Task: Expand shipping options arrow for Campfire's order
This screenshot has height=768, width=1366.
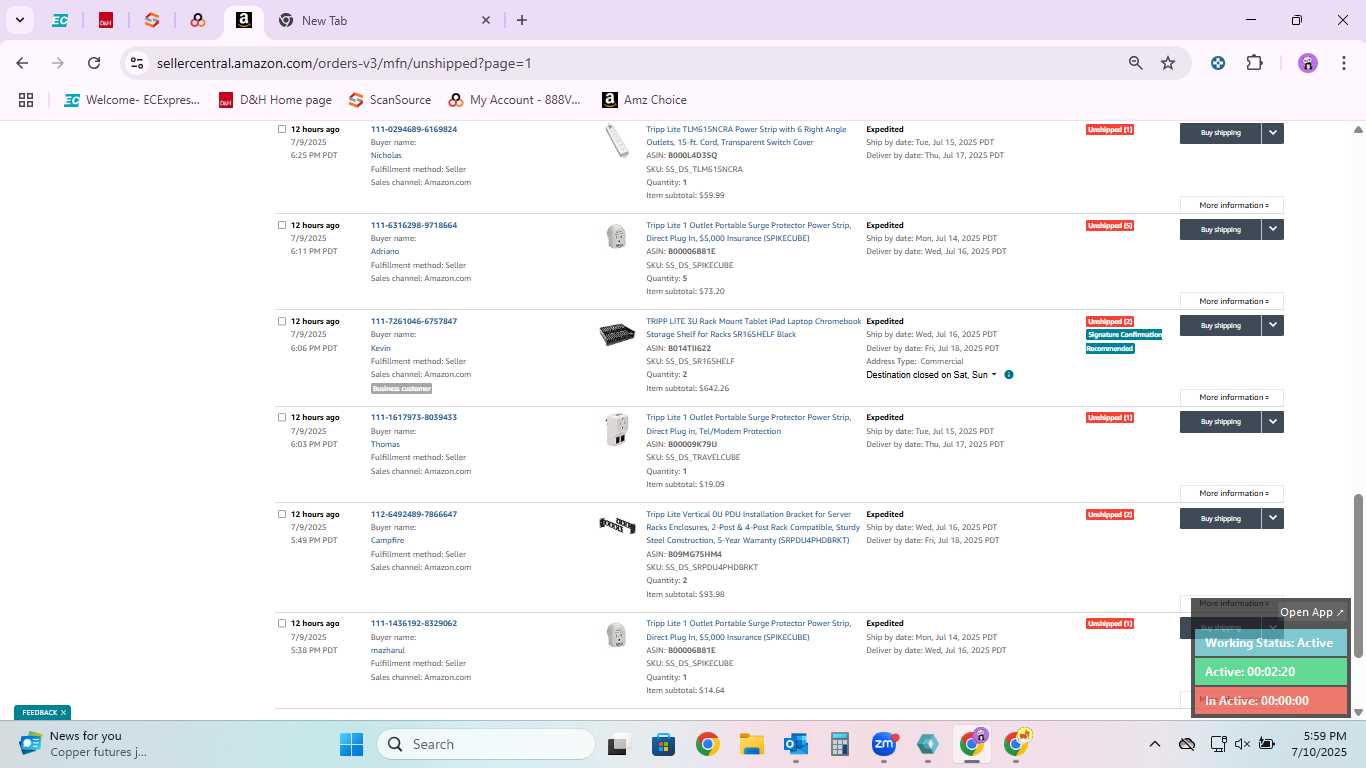Action: point(1272,518)
